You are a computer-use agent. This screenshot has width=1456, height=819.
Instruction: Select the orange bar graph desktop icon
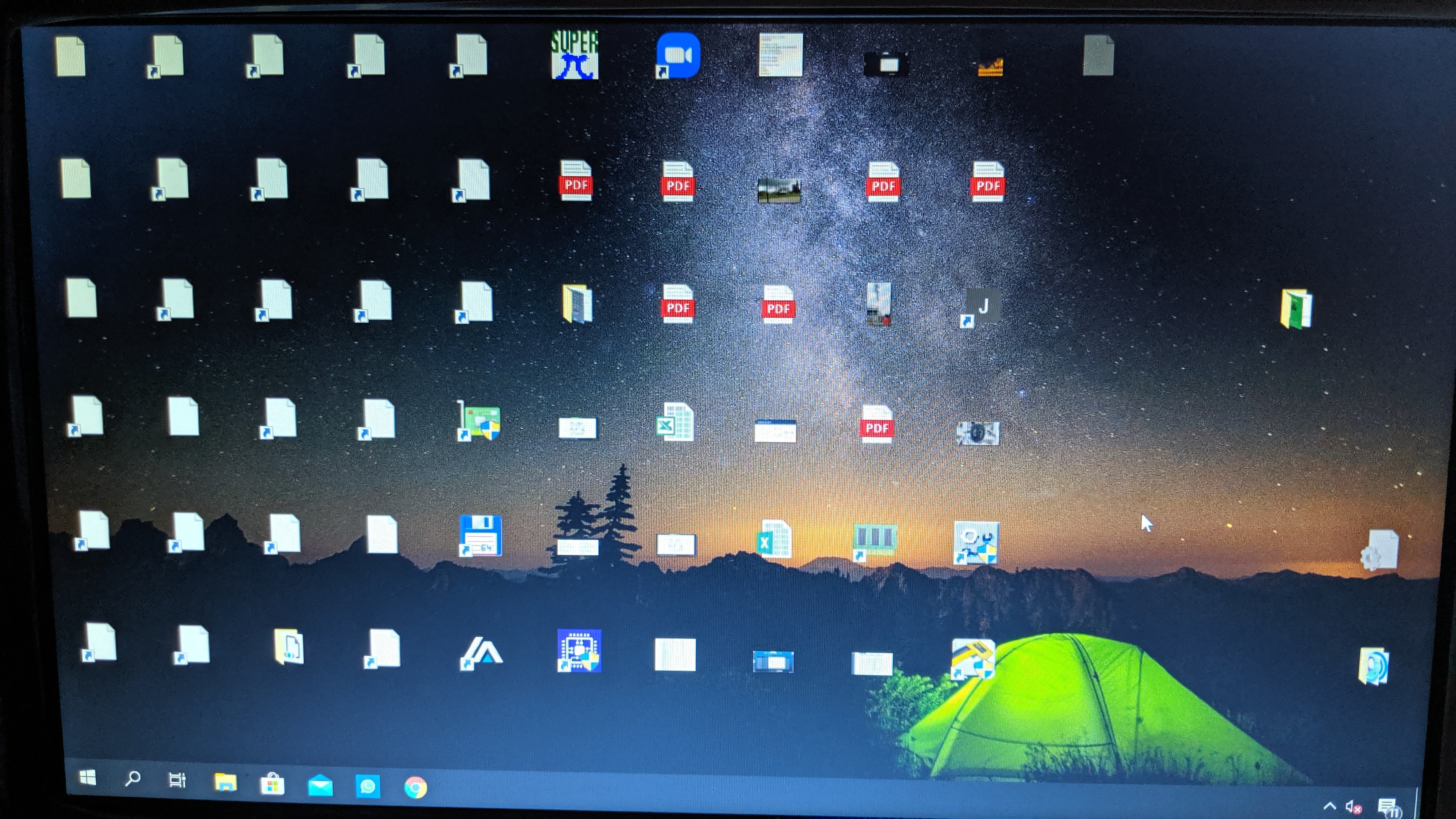[990, 67]
